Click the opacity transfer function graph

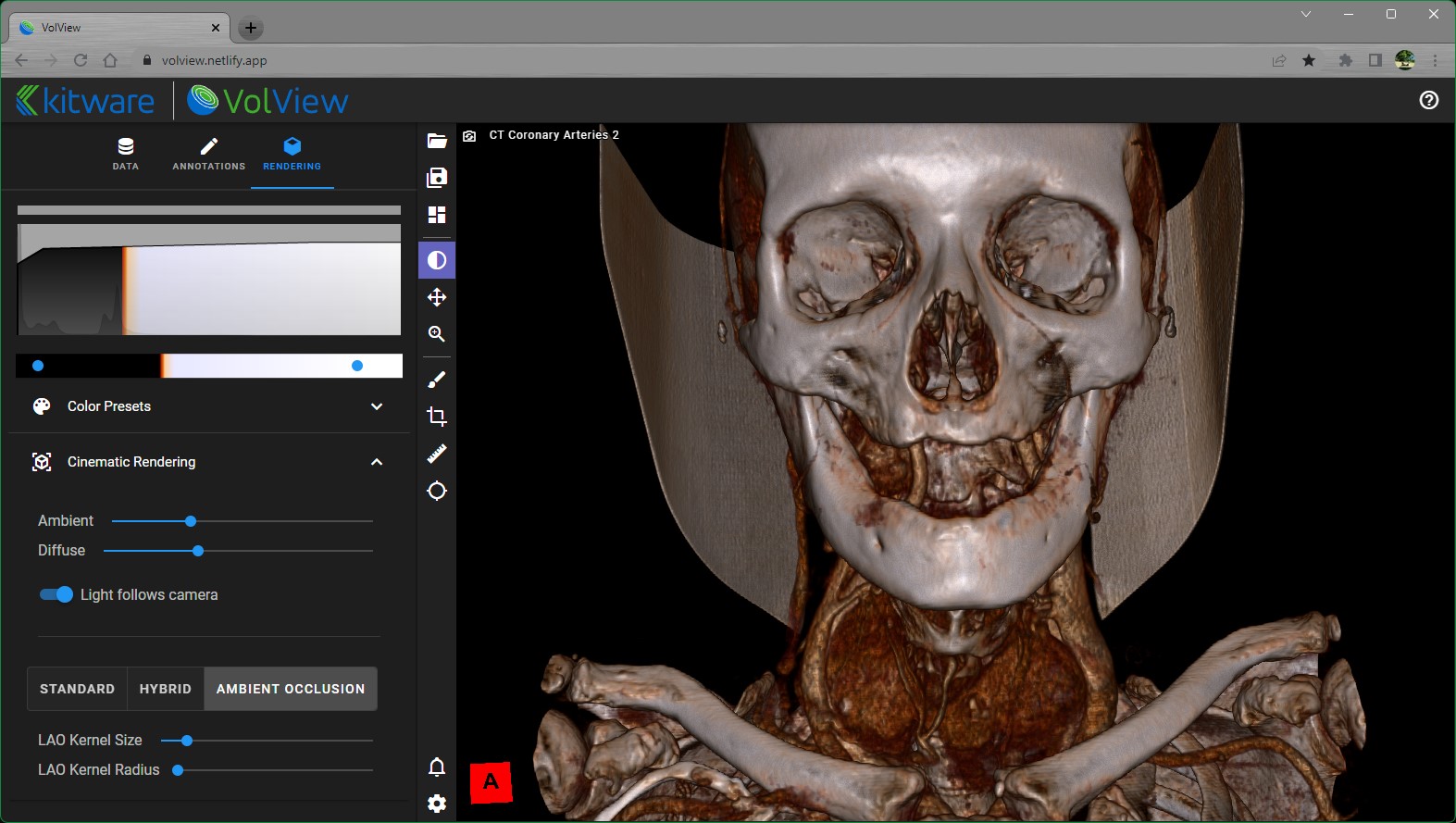point(209,280)
